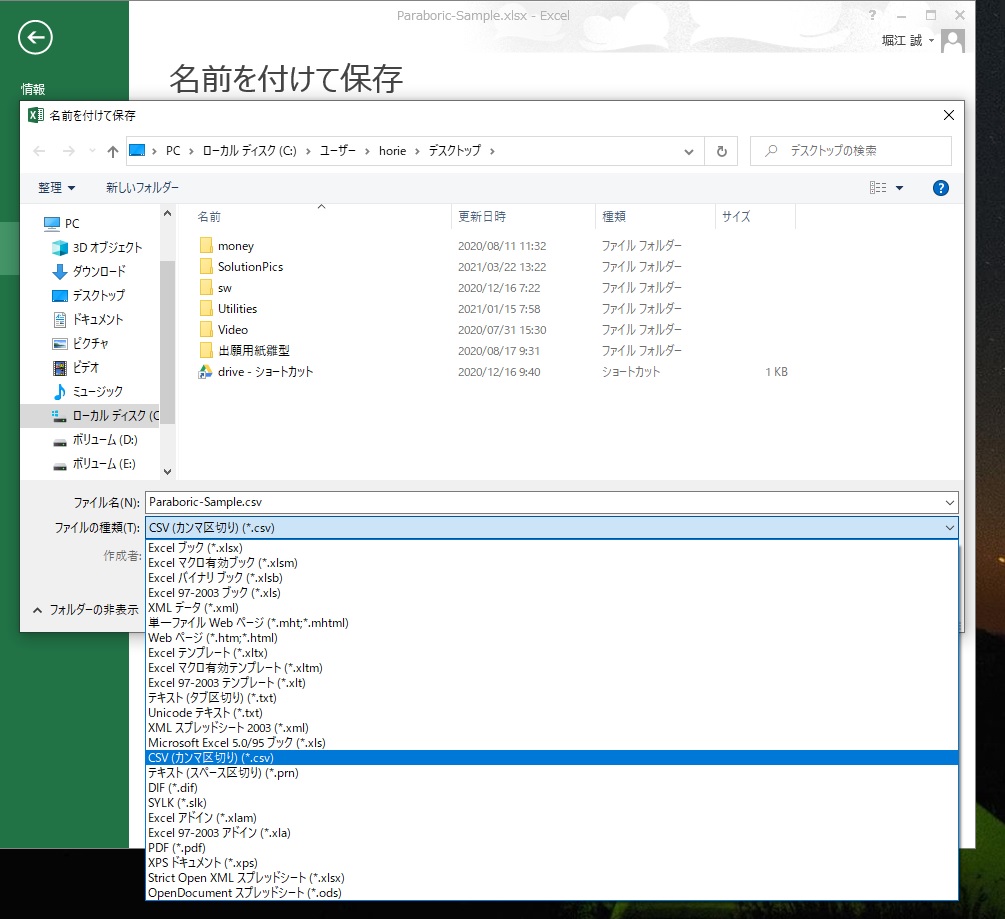1005x919 pixels.
Task: Click 新しいフォルダー button
Action: coord(142,188)
